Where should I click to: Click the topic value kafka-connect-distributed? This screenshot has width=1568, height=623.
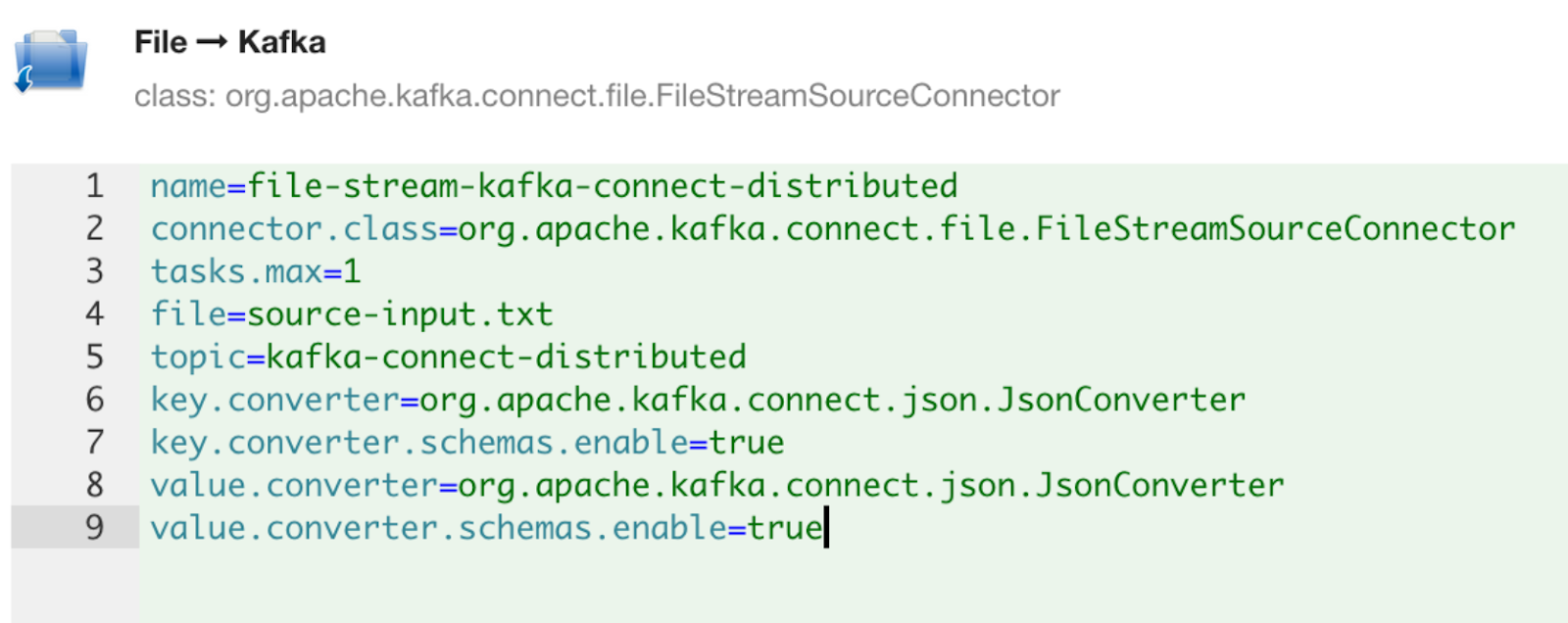[x=506, y=357]
